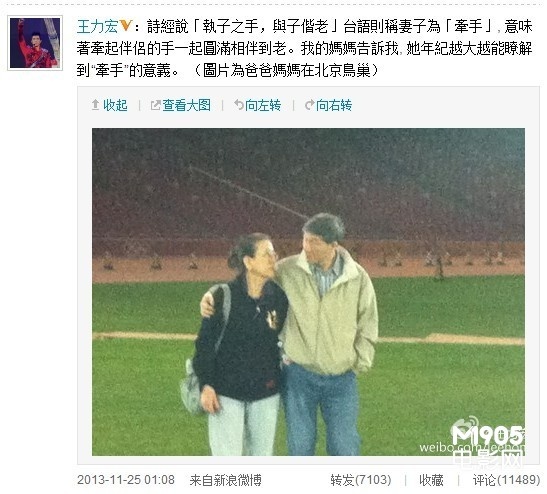
Task: Click the couple photo on the grass
Action: coord(308,292)
